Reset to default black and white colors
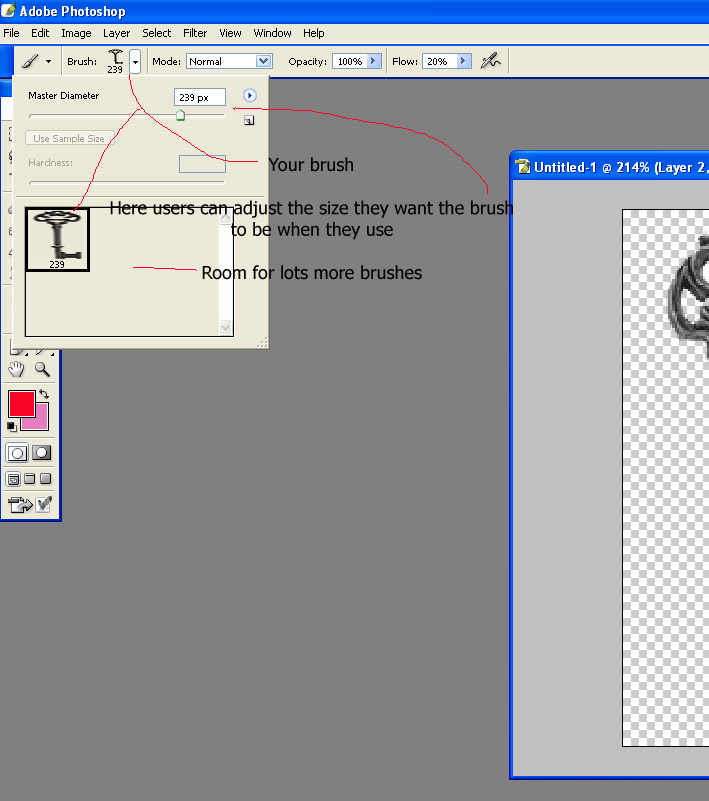 (12, 426)
